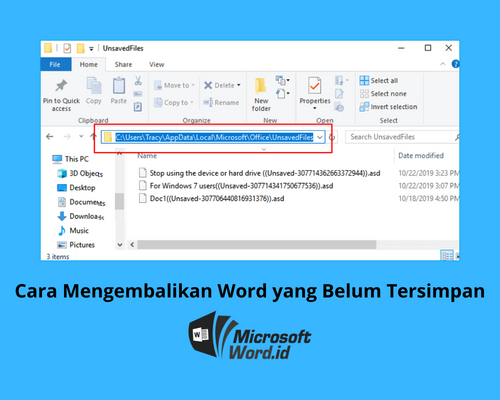Screen dimensions: 500x400
Task: Switch to the Home tab
Action: click(x=89, y=64)
